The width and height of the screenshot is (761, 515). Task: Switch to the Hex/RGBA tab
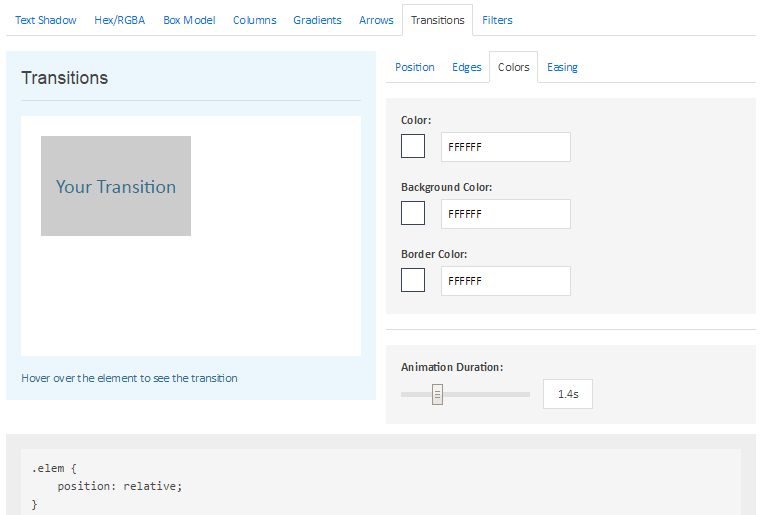pyautogui.click(x=119, y=20)
